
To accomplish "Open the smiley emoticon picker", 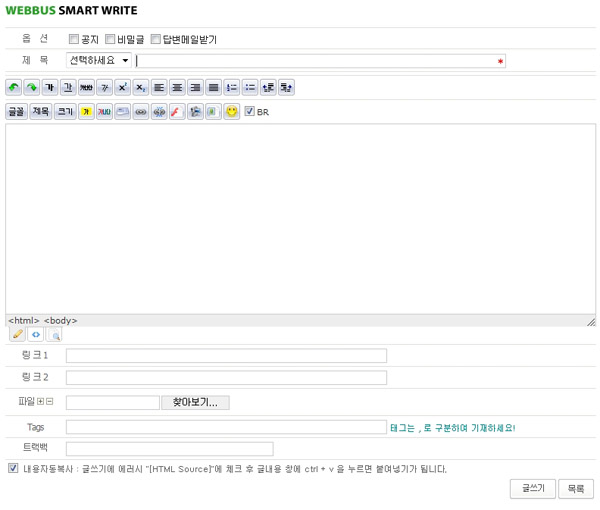I will pos(232,112).
